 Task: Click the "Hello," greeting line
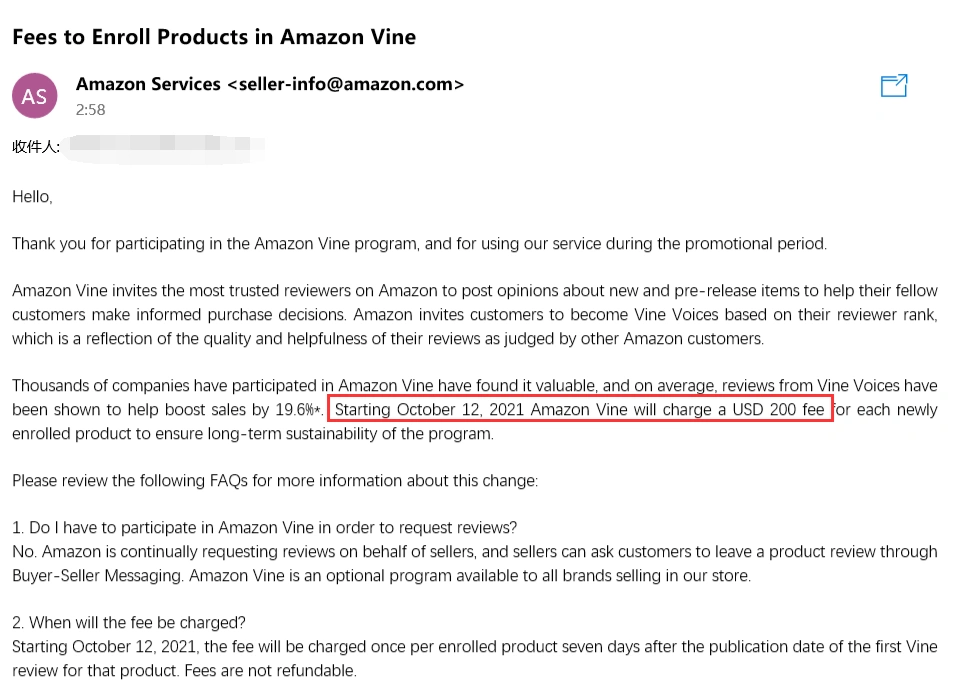[32, 197]
